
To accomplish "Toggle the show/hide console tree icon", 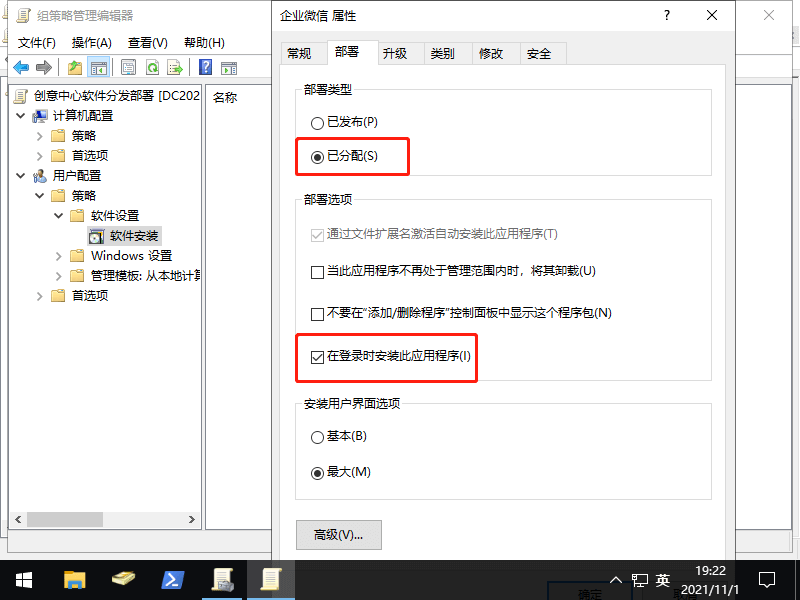I will [98, 67].
